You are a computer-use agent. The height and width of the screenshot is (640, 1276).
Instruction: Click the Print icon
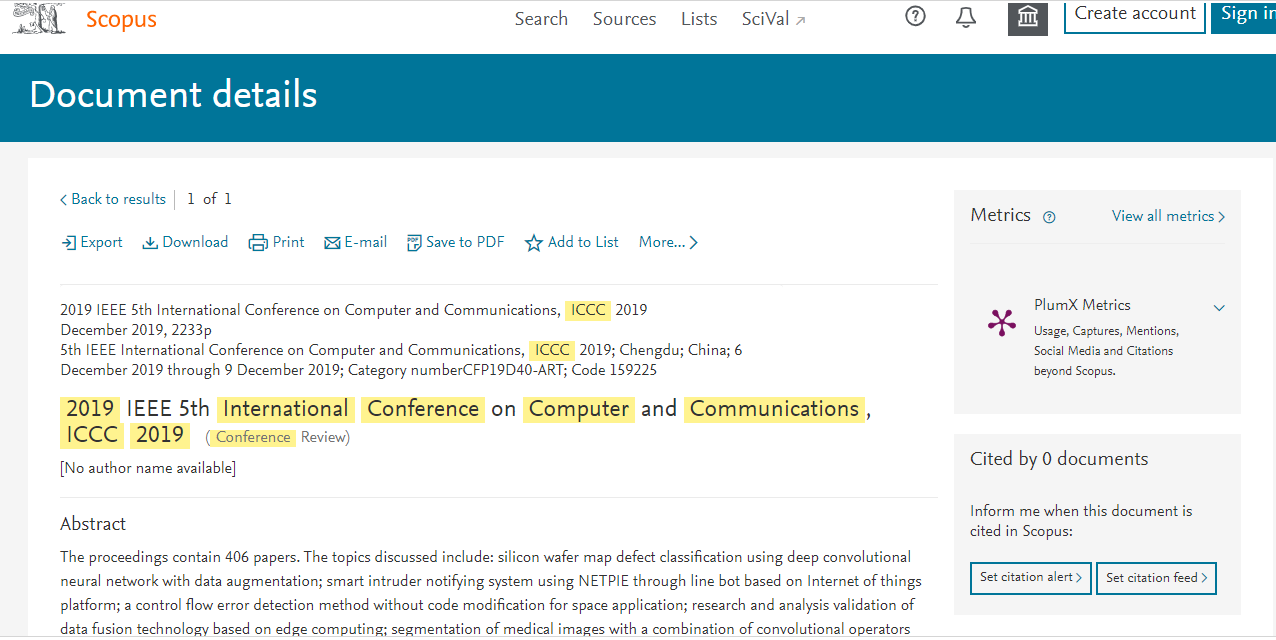(258, 243)
